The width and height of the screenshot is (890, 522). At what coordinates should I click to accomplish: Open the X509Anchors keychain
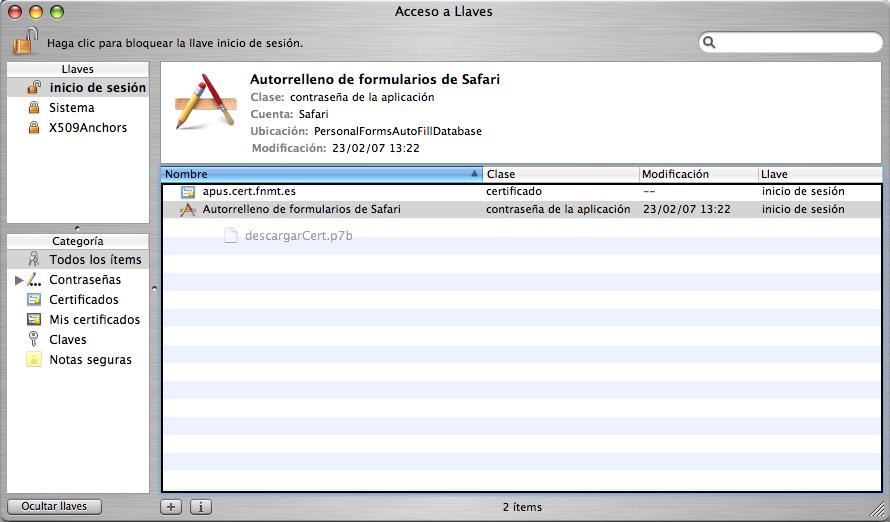click(78, 127)
